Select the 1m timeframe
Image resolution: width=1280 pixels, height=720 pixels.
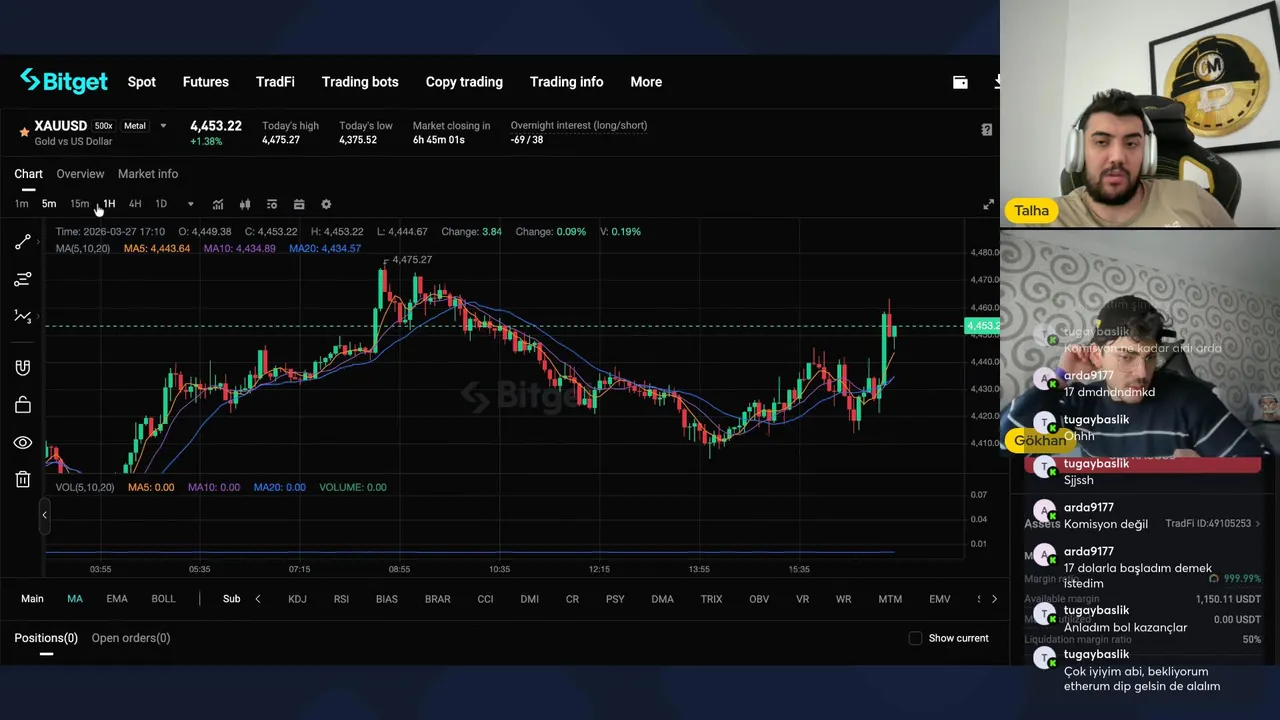point(22,204)
